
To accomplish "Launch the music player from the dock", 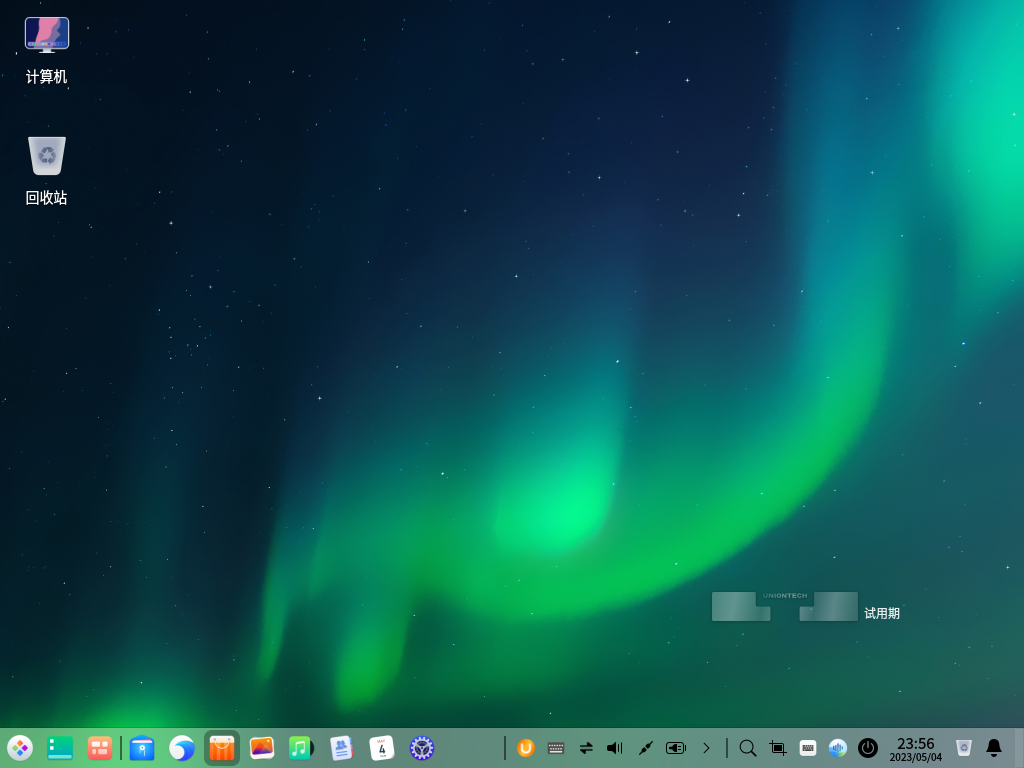I will click(x=301, y=748).
